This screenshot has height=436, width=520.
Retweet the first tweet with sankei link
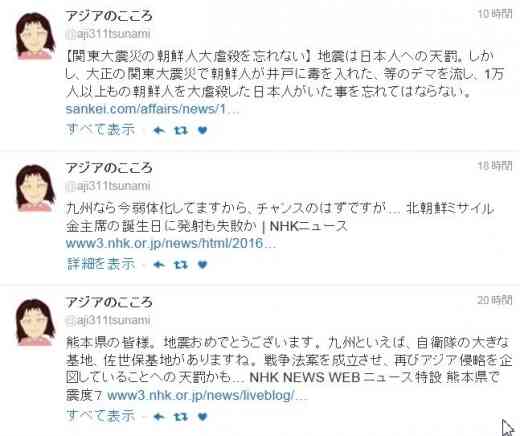[181, 130]
